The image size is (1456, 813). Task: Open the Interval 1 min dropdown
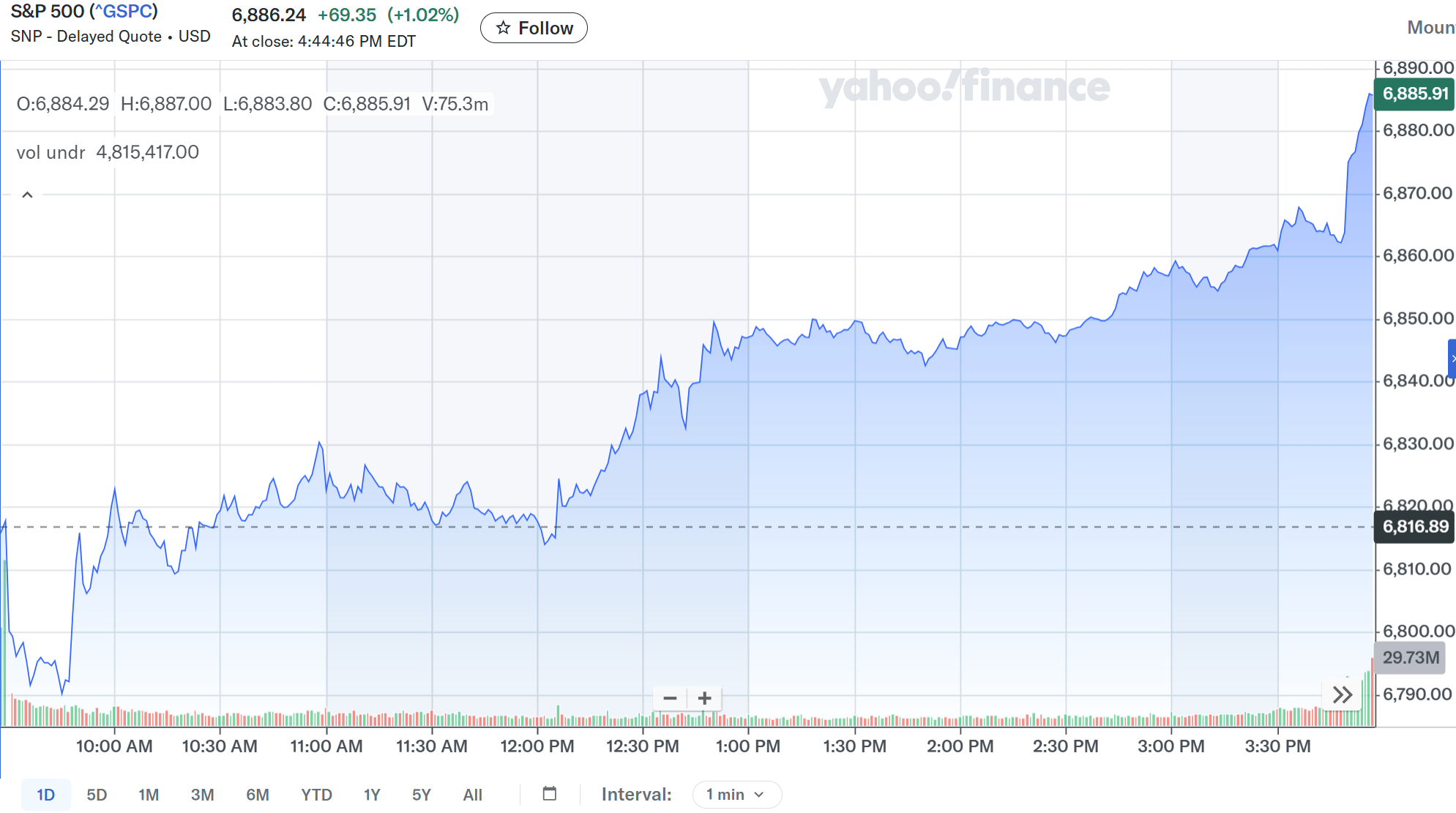tap(736, 795)
